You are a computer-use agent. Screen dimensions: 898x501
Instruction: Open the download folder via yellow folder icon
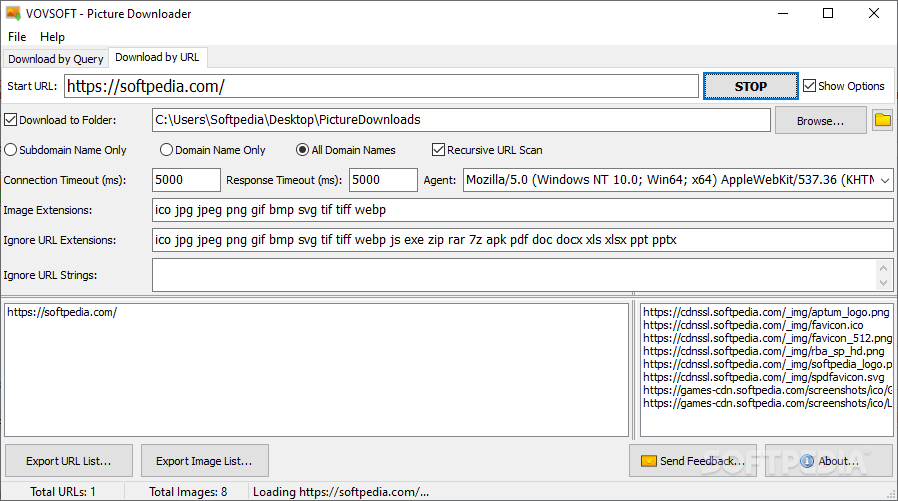point(883,120)
